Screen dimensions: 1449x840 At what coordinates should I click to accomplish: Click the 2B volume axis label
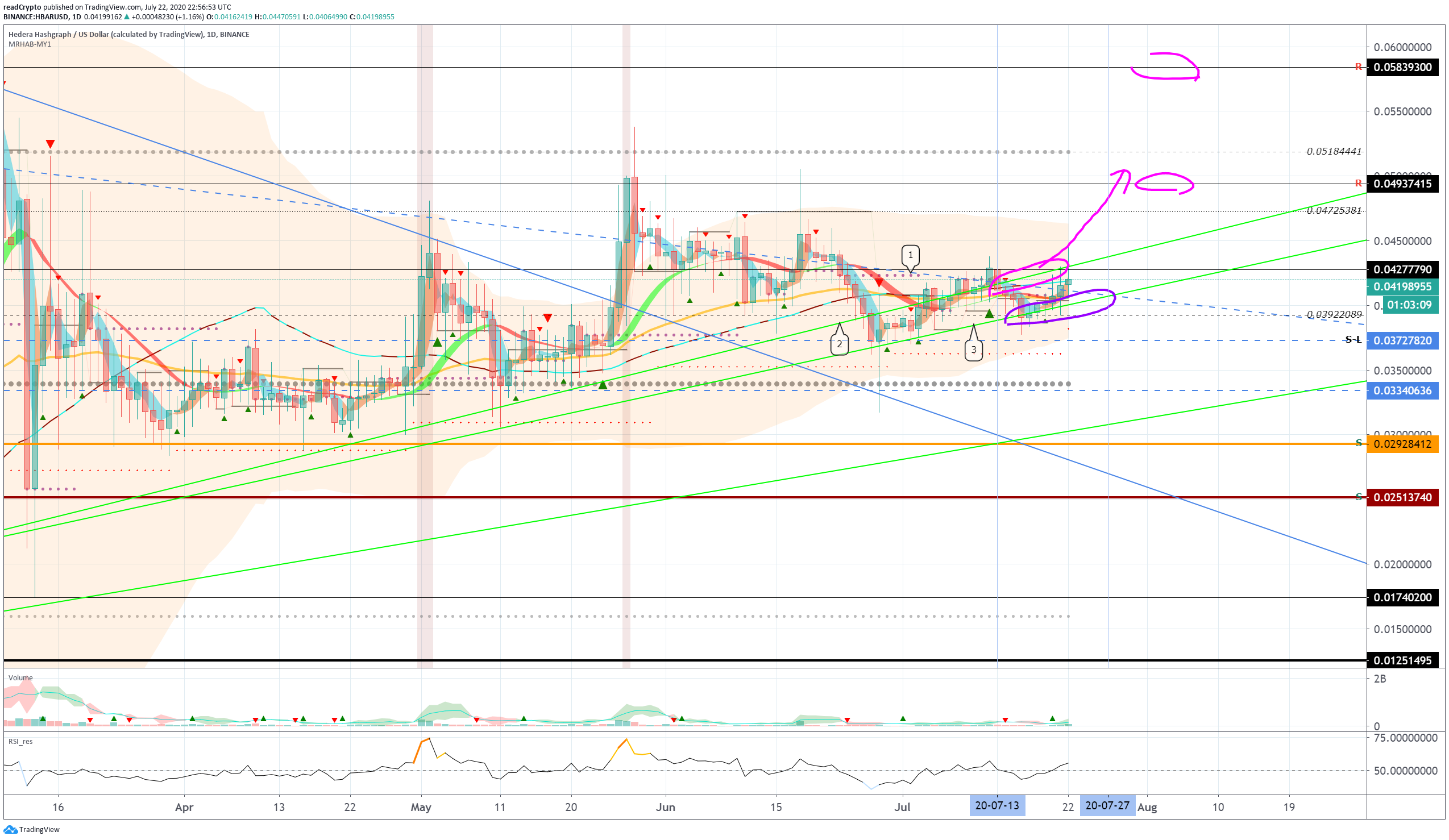coord(1380,680)
